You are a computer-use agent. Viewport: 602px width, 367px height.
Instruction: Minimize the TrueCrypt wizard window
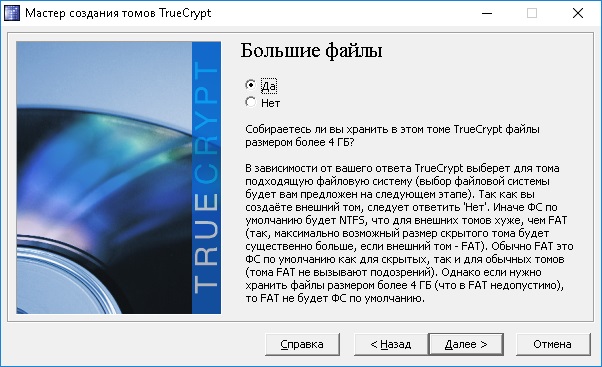[487, 13]
